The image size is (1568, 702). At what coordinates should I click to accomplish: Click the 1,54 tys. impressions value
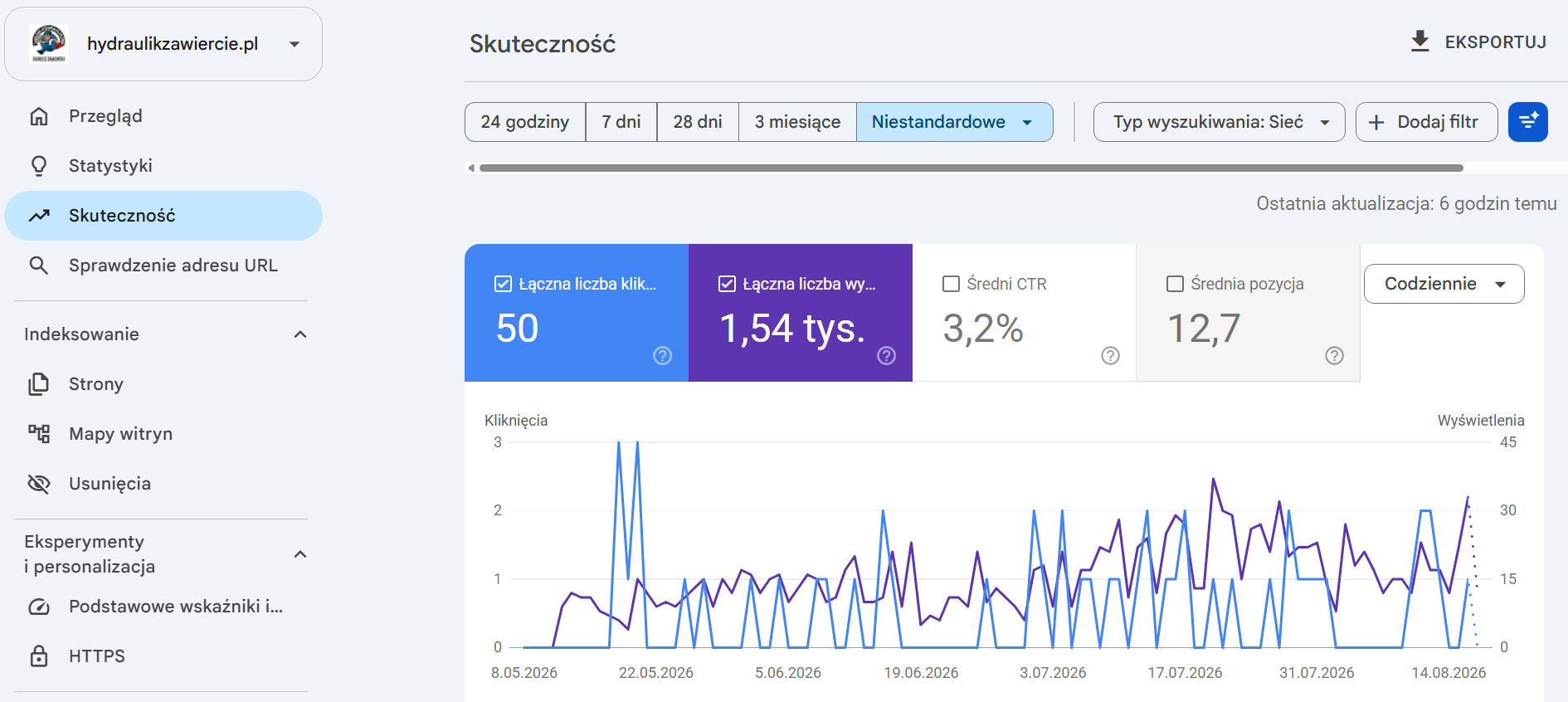[x=792, y=329]
